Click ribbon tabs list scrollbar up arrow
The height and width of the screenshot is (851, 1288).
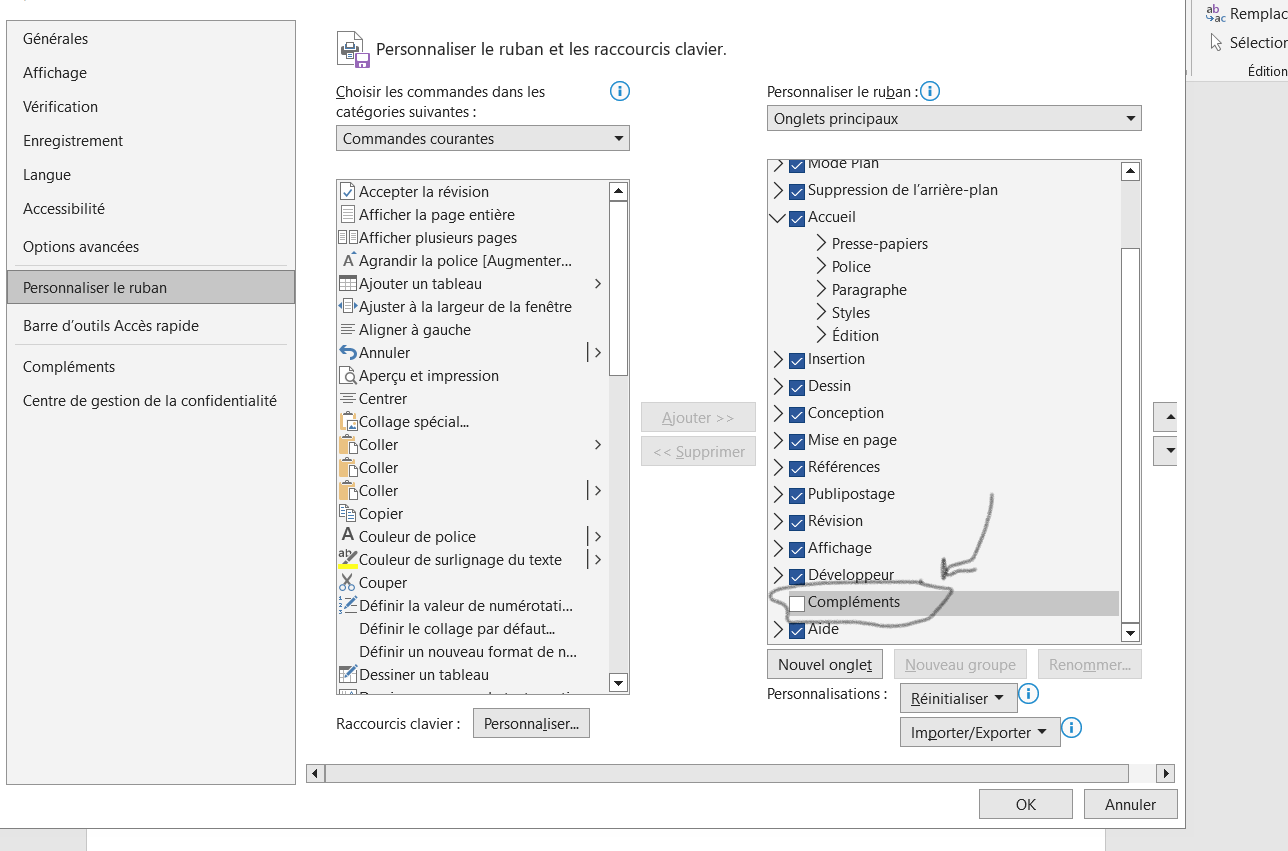tap(1131, 171)
